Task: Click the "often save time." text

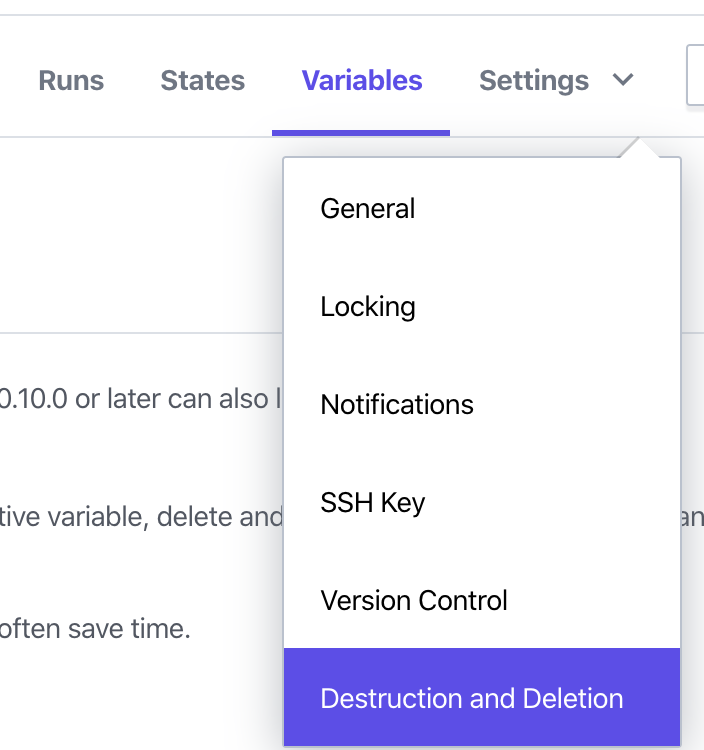Action: [95, 629]
